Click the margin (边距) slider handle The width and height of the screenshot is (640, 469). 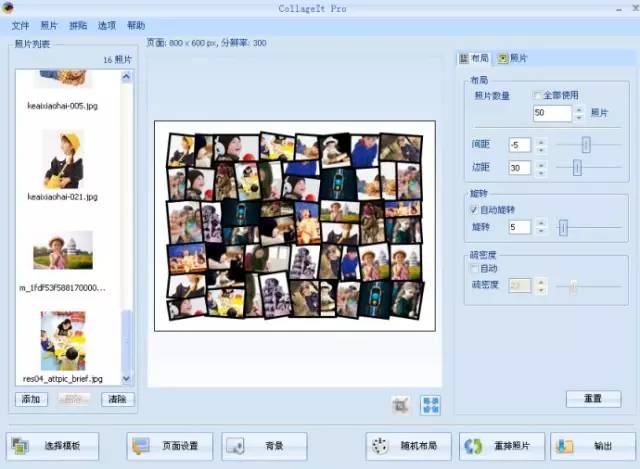point(577,167)
